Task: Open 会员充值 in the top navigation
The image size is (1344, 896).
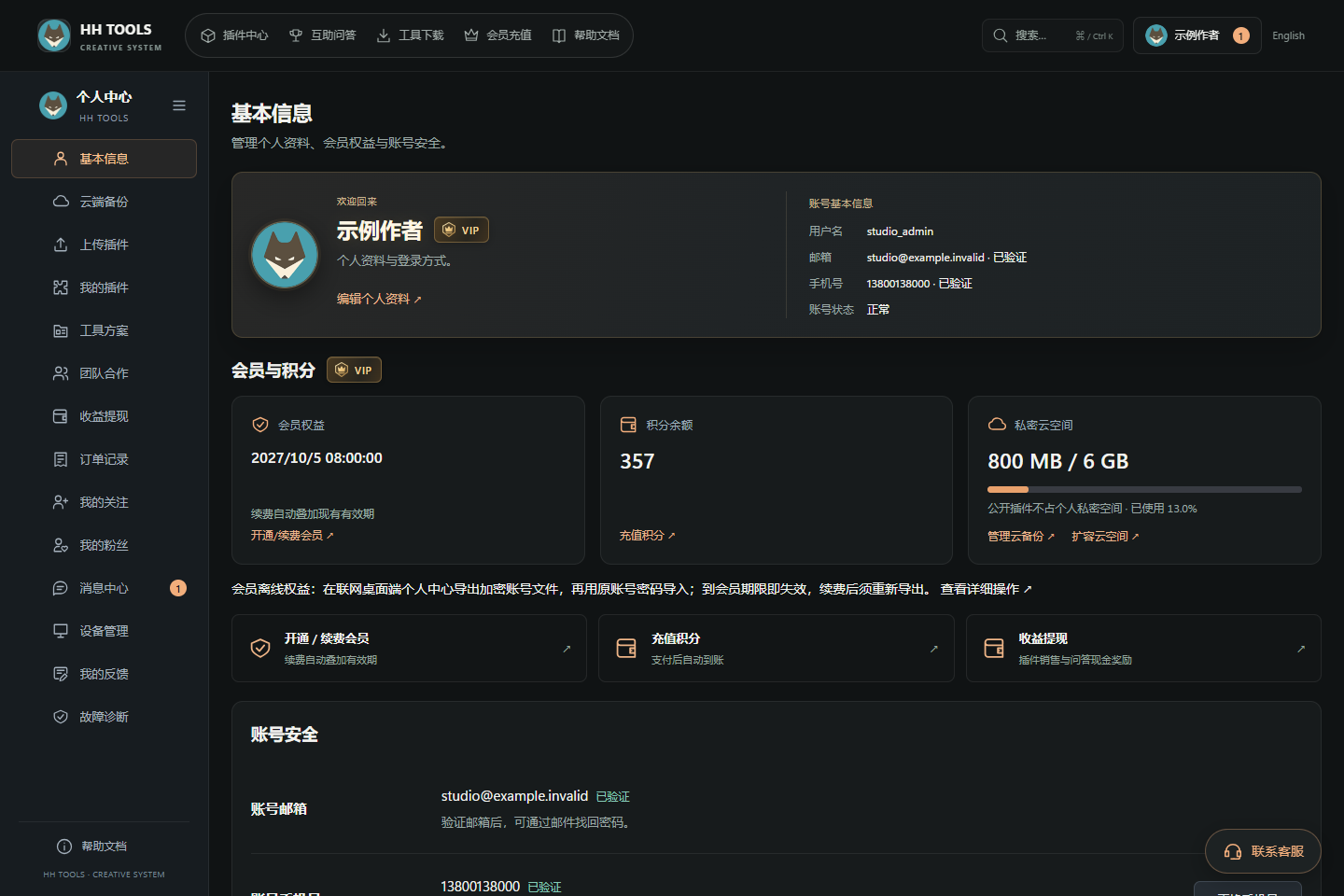Action: coord(497,35)
